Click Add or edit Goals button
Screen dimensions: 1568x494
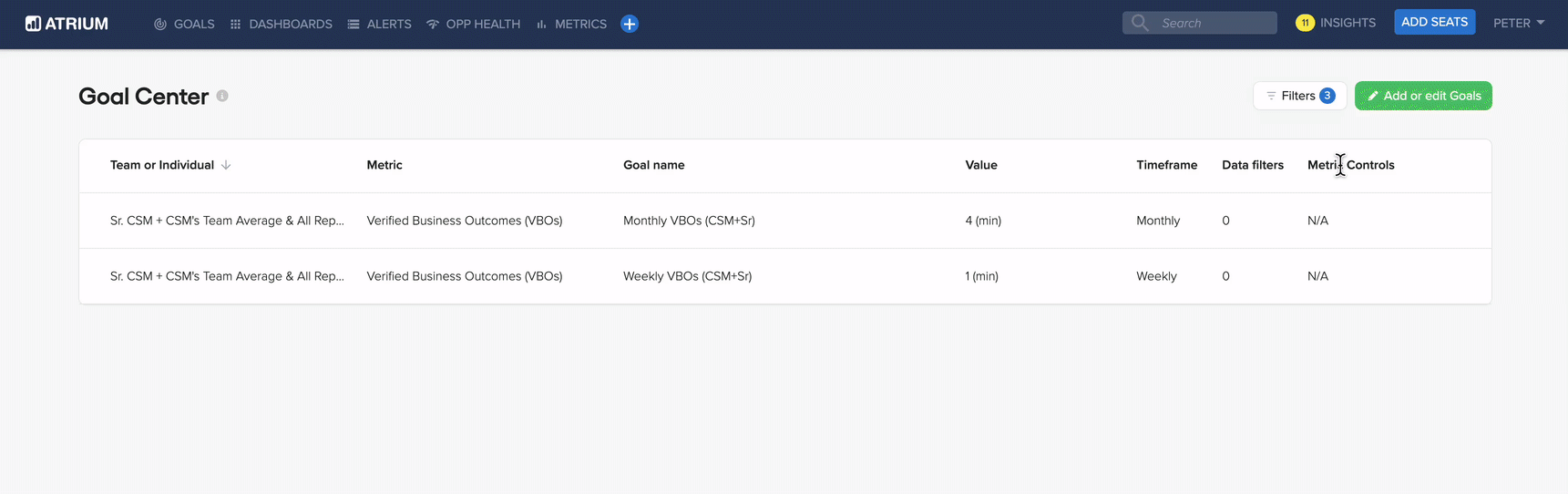1423,96
